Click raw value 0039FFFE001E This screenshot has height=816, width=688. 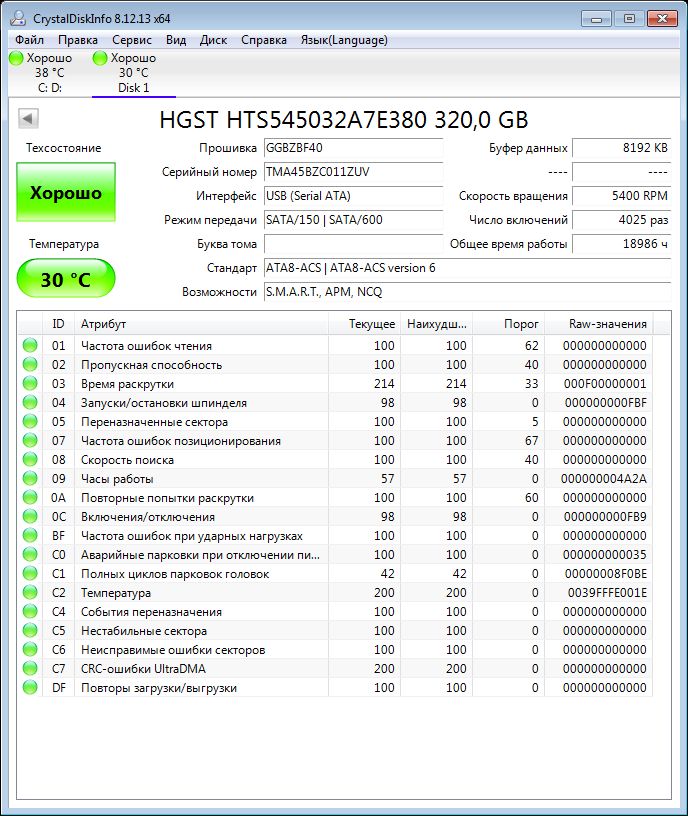[607, 593]
